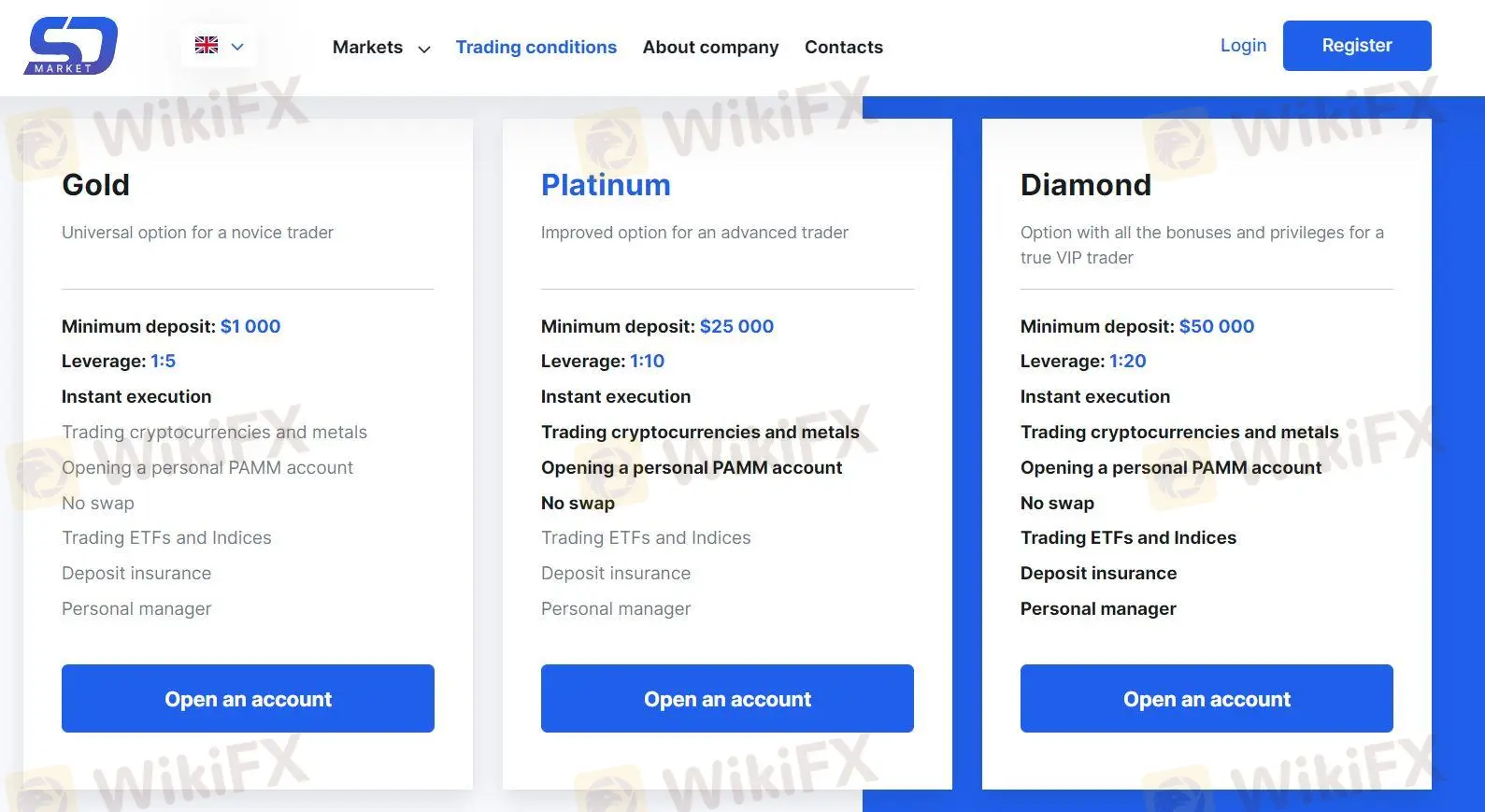This screenshot has width=1485, height=812.
Task: Click the 1:20 leverage value on Diamond card
Action: click(x=1127, y=361)
